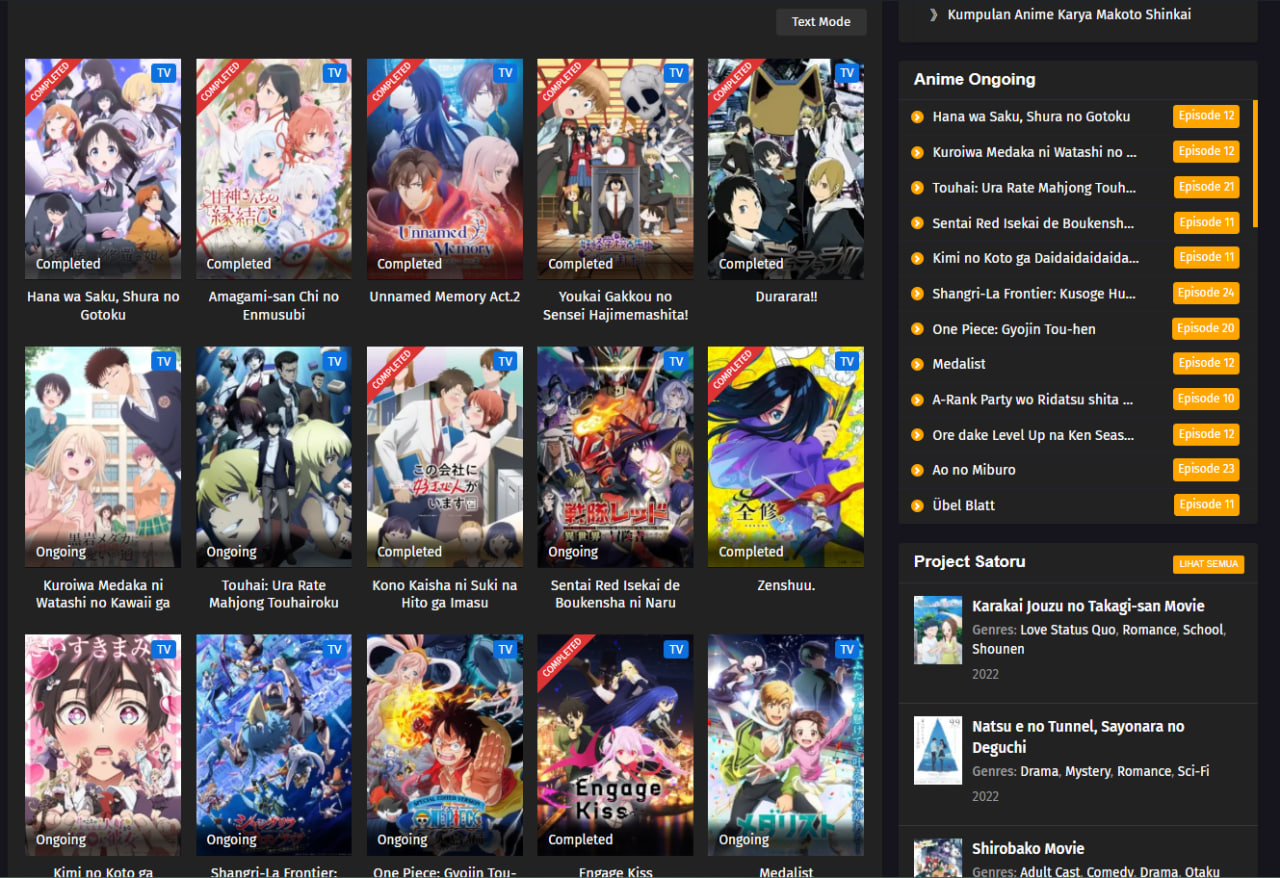Image resolution: width=1280 pixels, height=878 pixels.
Task: Click the Durarara!! title link under its poster
Action: click(x=786, y=297)
